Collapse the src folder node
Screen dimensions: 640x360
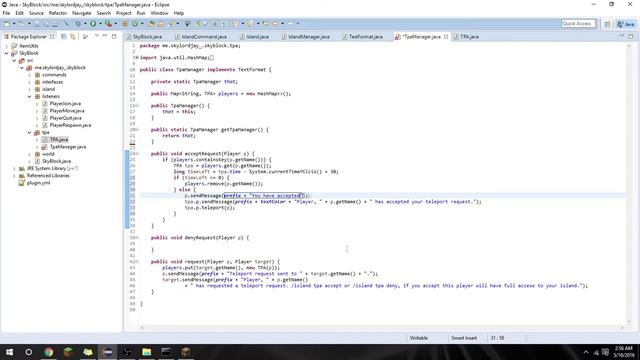14,60
